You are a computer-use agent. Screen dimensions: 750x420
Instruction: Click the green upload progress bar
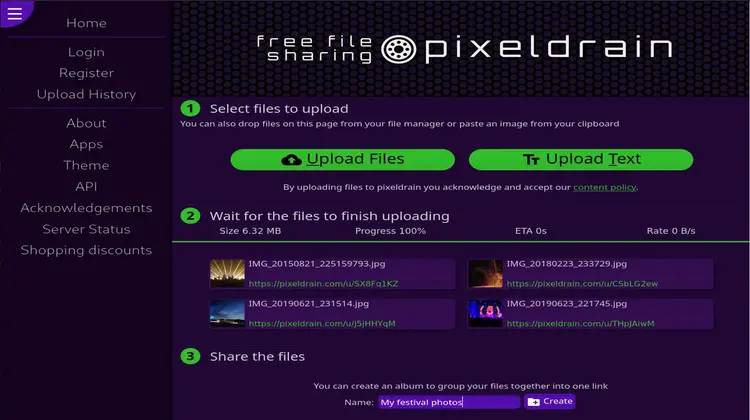[x=461, y=242]
